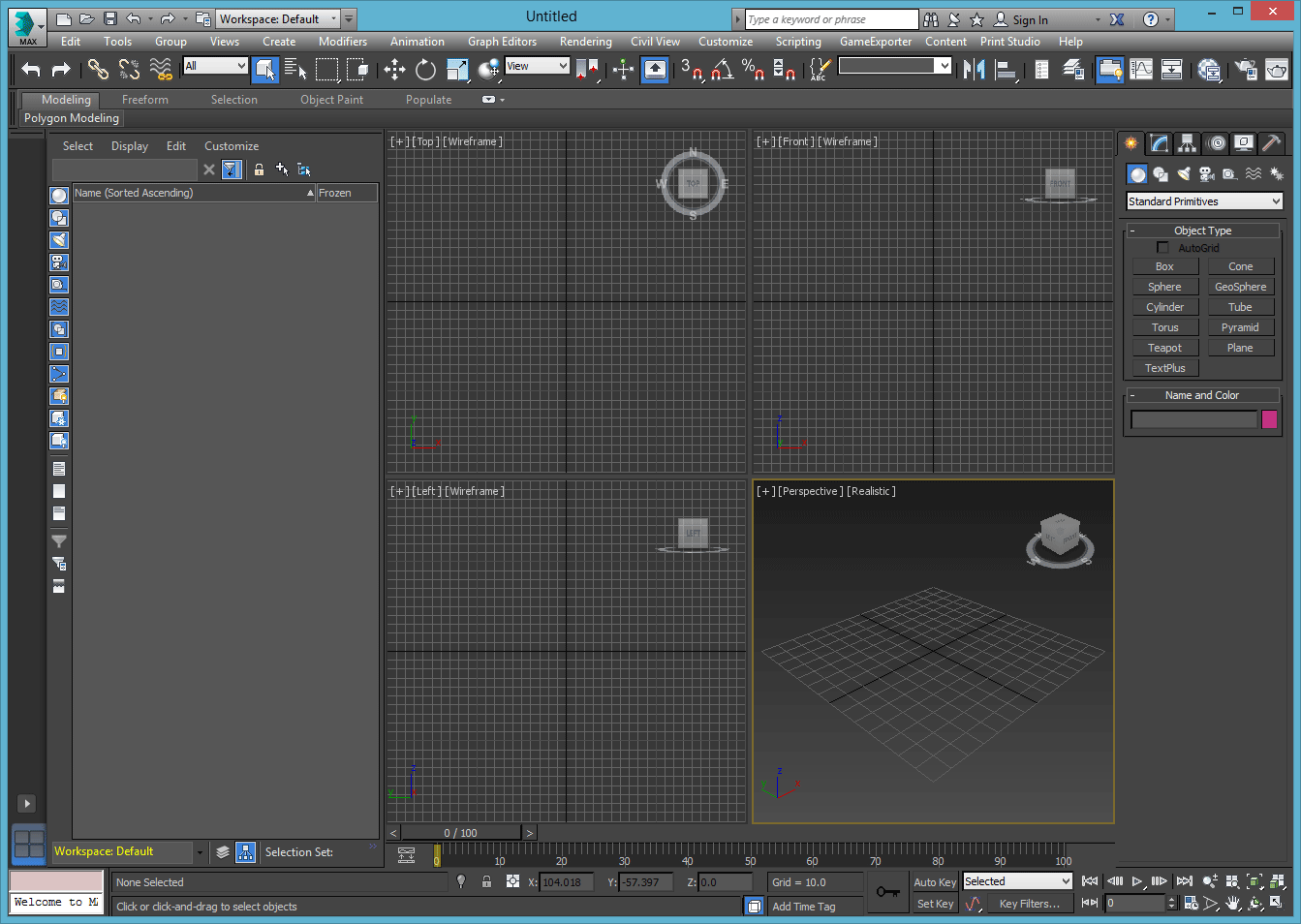1301x924 pixels.
Task: Collapse the Object Type rollout
Action: click(x=1202, y=231)
